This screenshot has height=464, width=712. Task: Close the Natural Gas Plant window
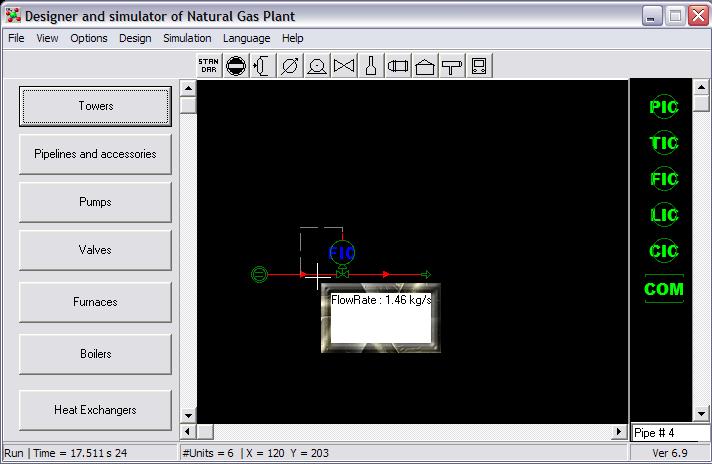click(x=698, y=16)
